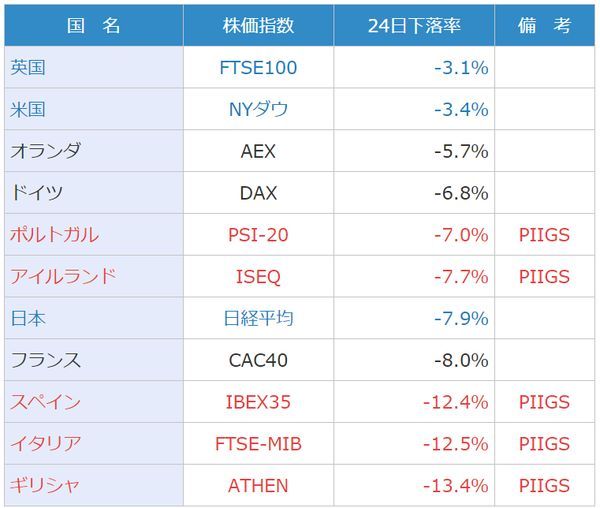This screenshot has height=508, width=600.
Task: Click the FTSE100 index name
Action: (x=258, y=68)
